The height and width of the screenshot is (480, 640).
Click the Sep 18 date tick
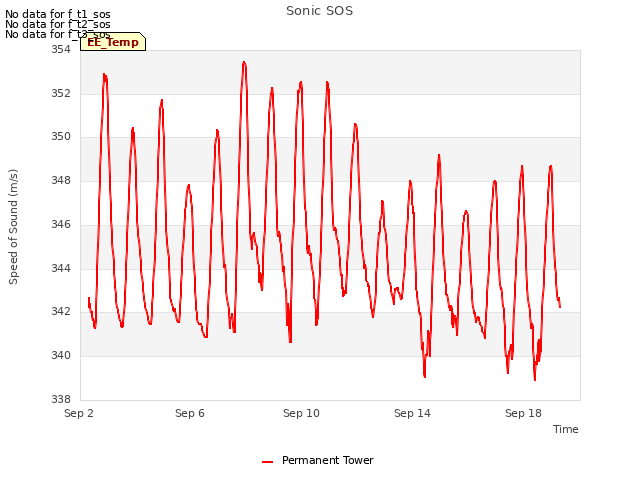point(523,413)
